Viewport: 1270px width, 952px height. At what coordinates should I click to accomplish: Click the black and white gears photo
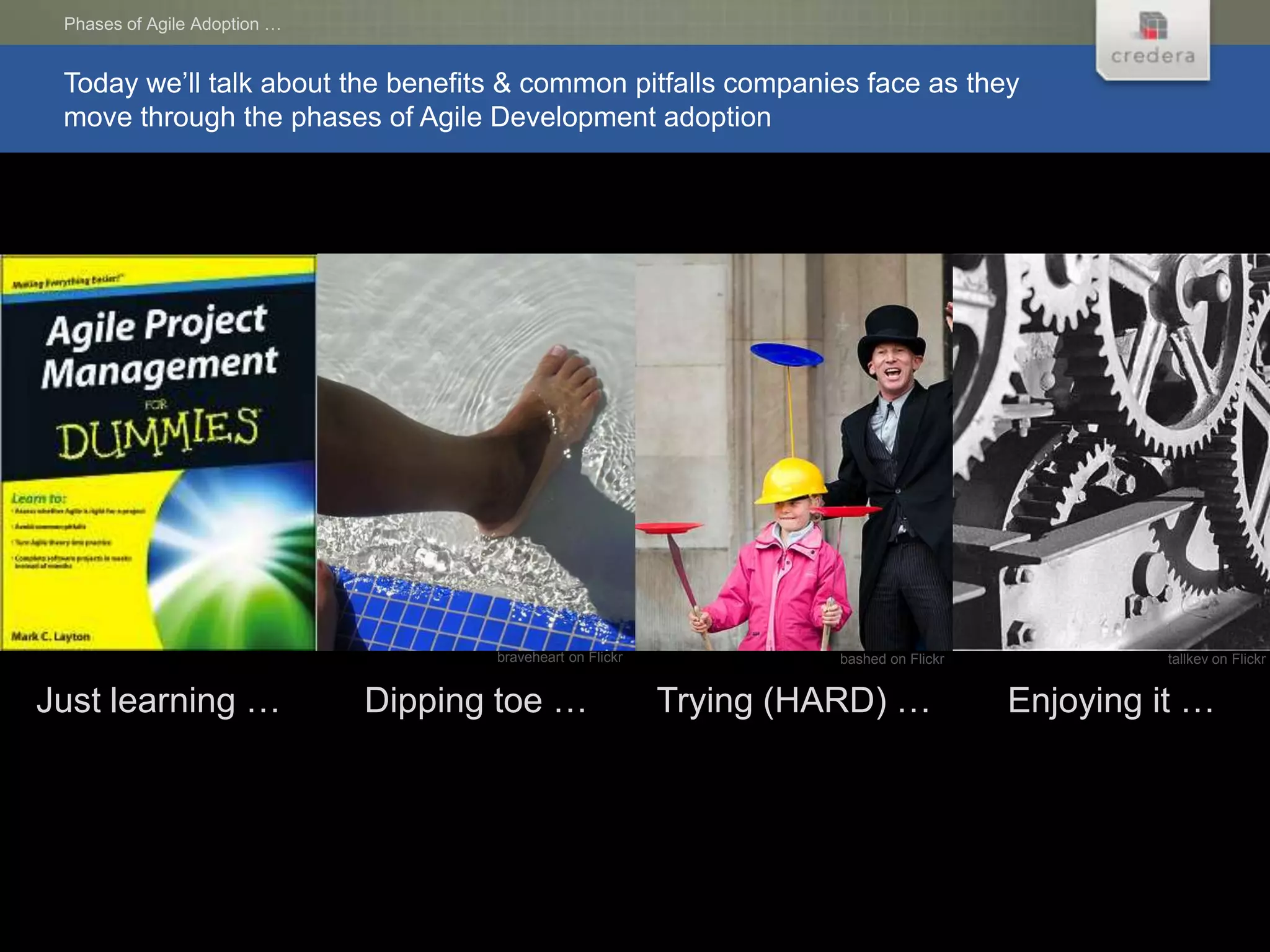point(1111,452)
